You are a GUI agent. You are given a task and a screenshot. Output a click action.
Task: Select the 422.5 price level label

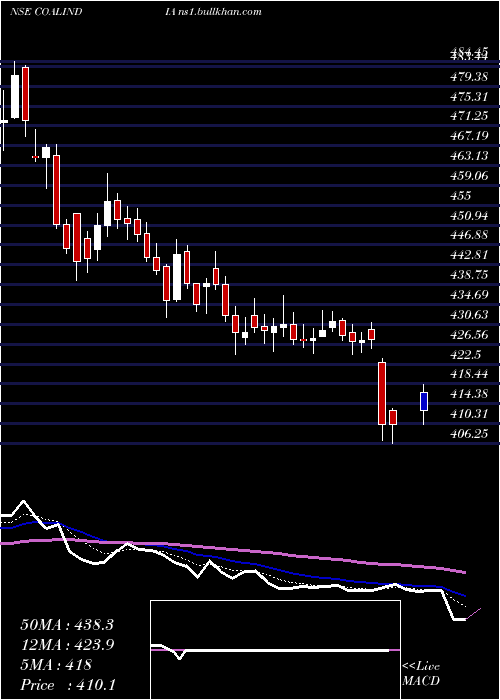coord(465,354)
